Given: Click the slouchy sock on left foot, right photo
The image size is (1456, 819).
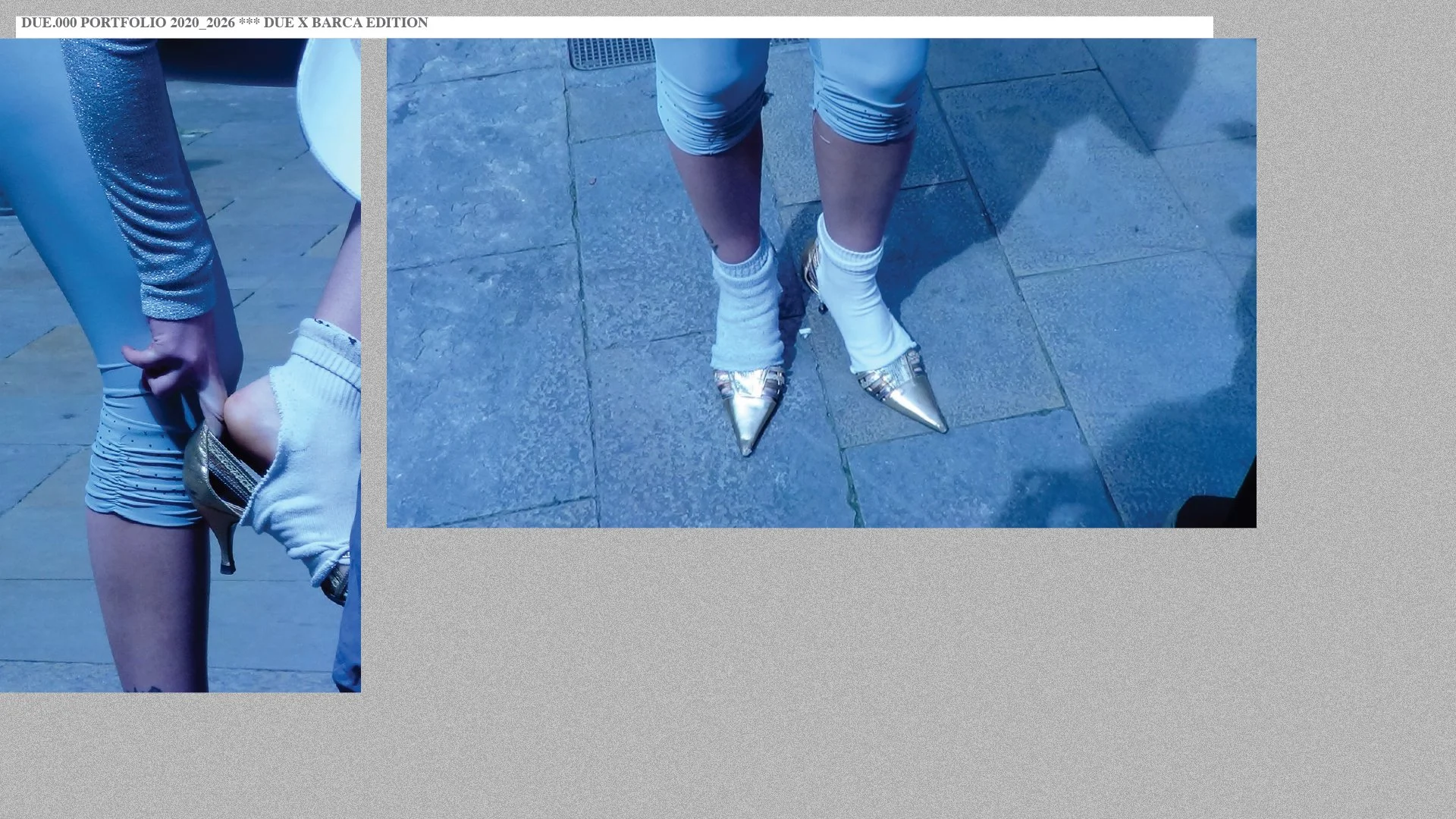Looking at the screenshot, I should (x=747, y=311).
